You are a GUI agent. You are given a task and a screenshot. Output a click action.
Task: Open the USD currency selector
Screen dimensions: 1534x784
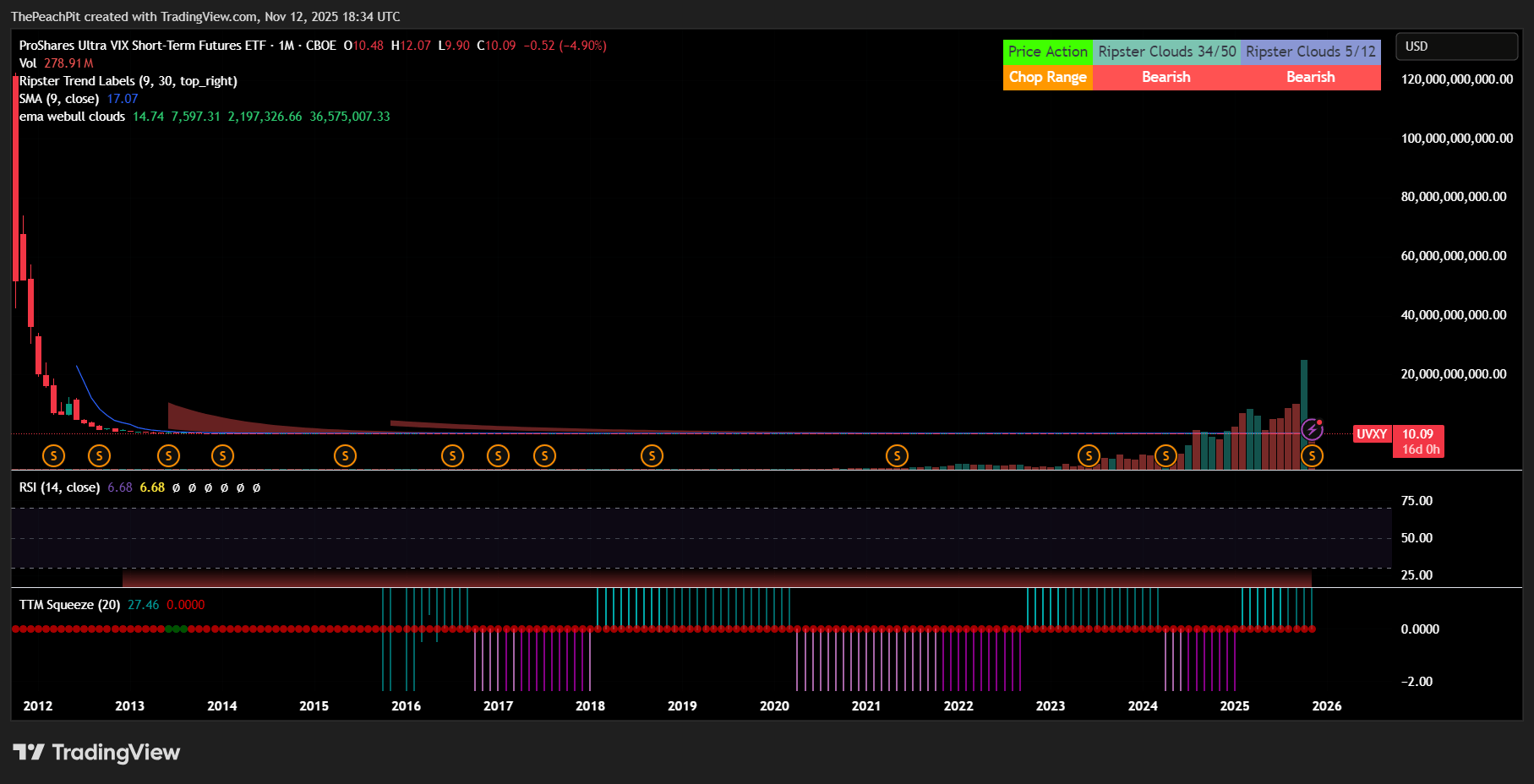(1455, 46)
